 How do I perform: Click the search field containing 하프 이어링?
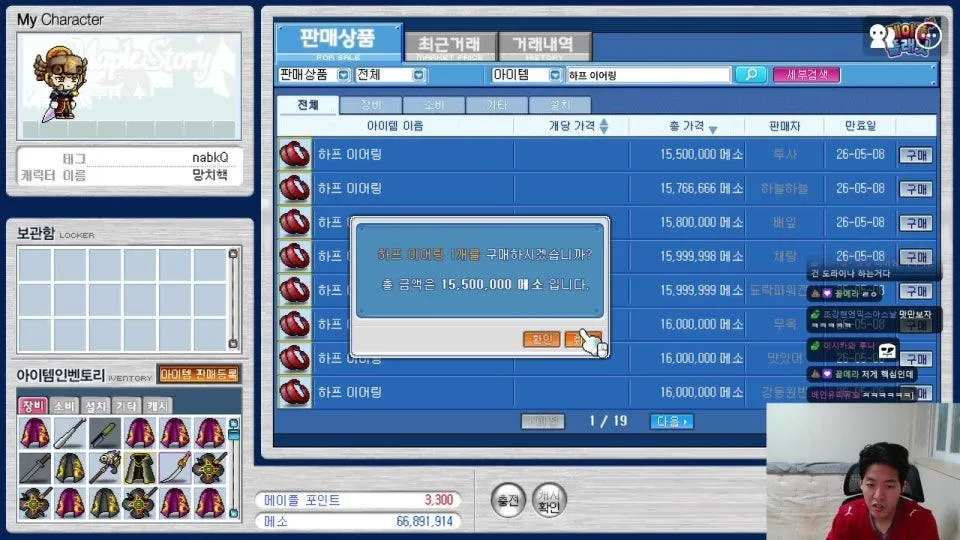point(648,75)
